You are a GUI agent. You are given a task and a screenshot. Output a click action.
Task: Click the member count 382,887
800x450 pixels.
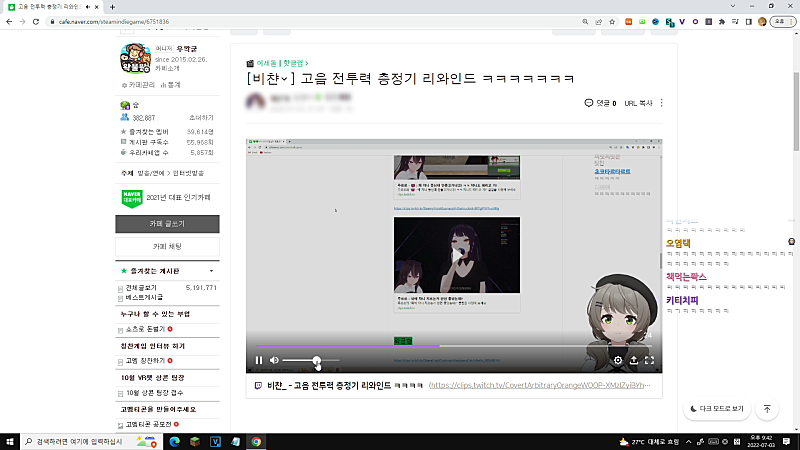tap(144, 118)
